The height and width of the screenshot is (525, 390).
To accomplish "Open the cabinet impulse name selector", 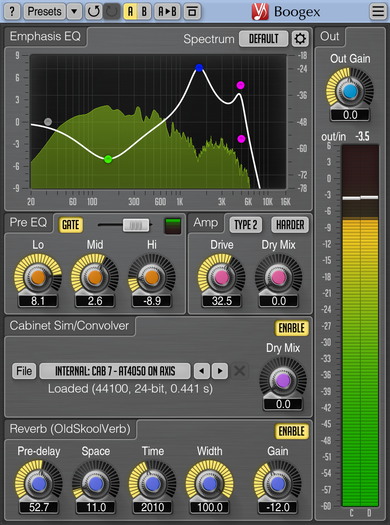I will coord(115,371).
